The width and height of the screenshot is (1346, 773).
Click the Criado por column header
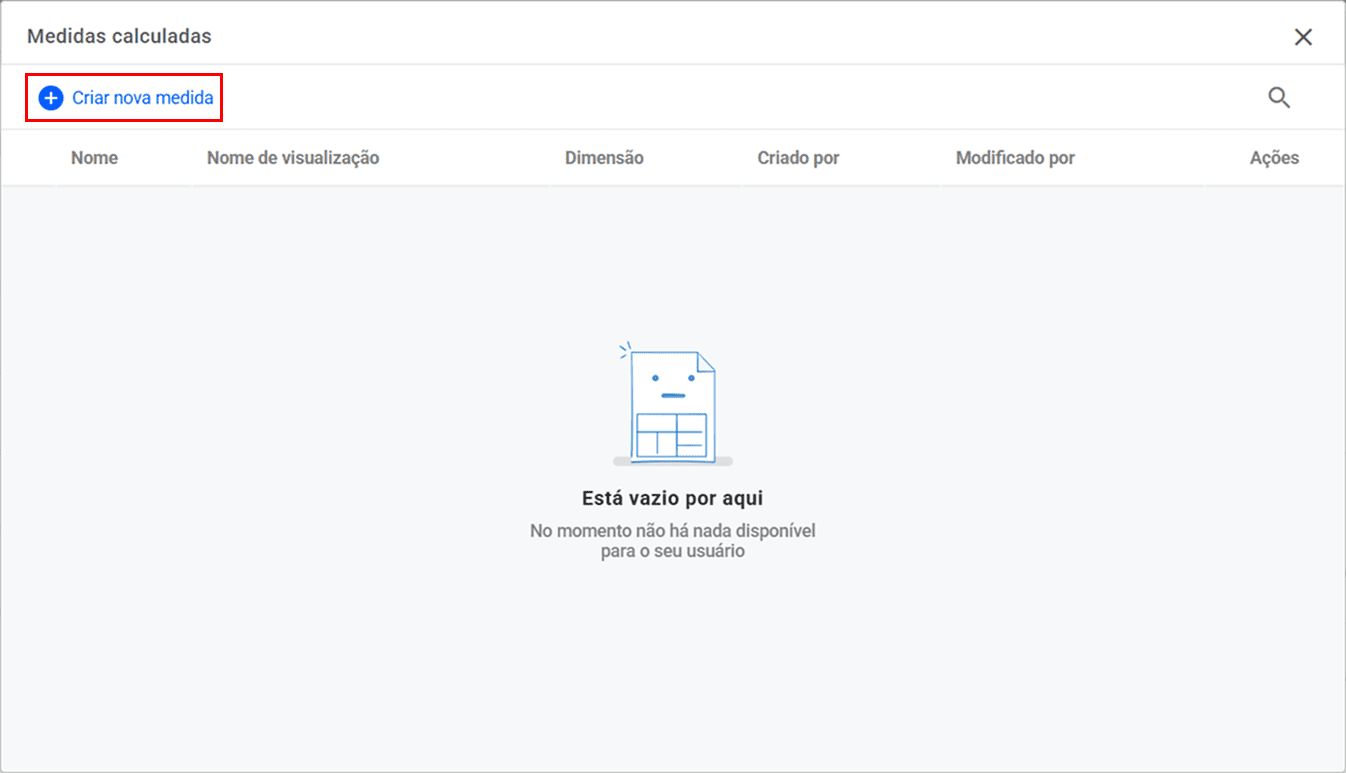click(x=798, y=158)
